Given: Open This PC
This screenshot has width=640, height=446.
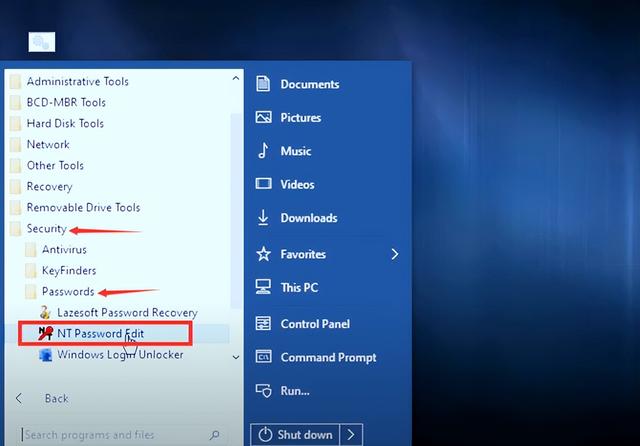Looking at the screenshot, I should [298, 287].
